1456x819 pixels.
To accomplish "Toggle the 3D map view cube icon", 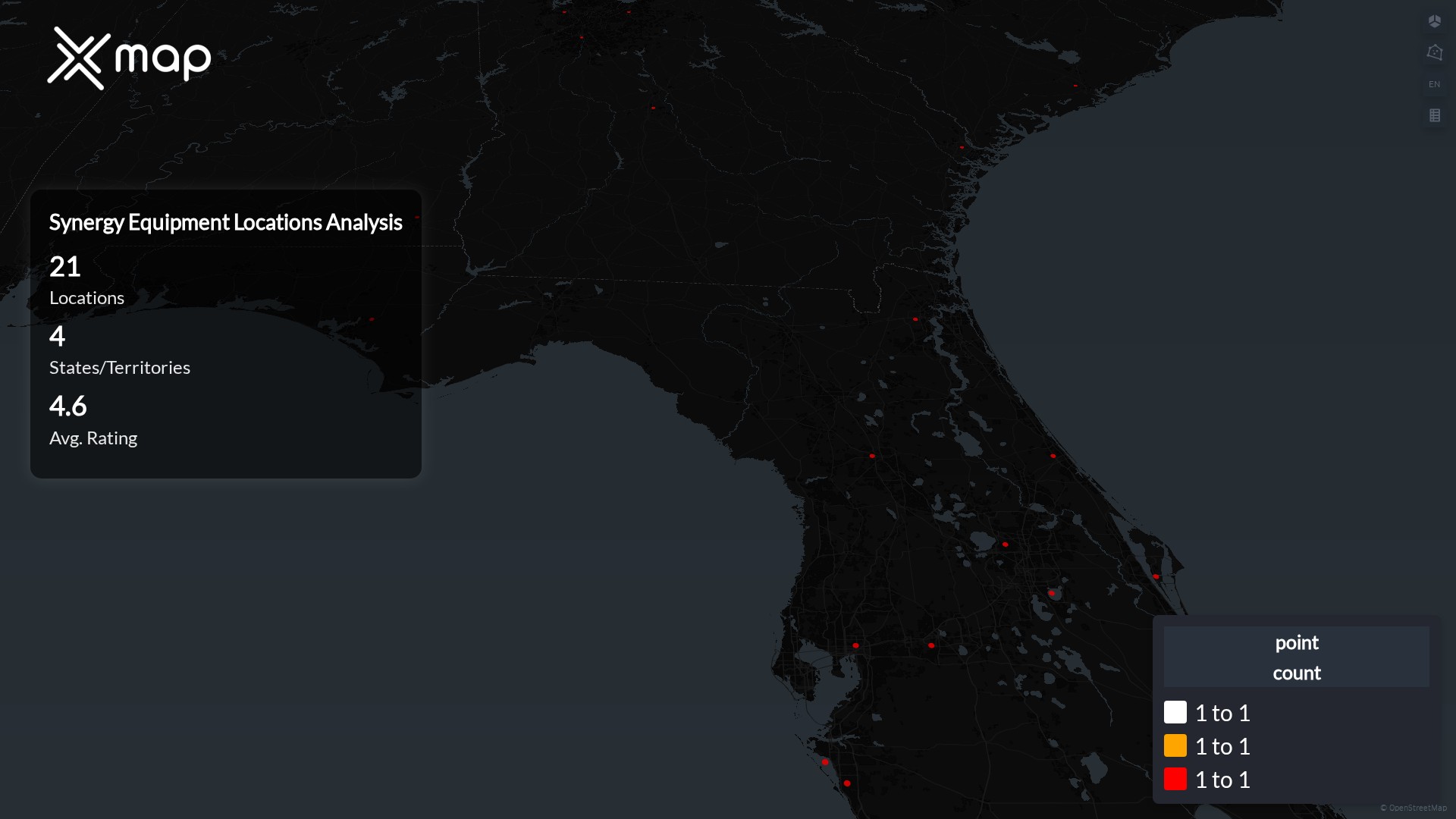I will (x=1434, y=21).
